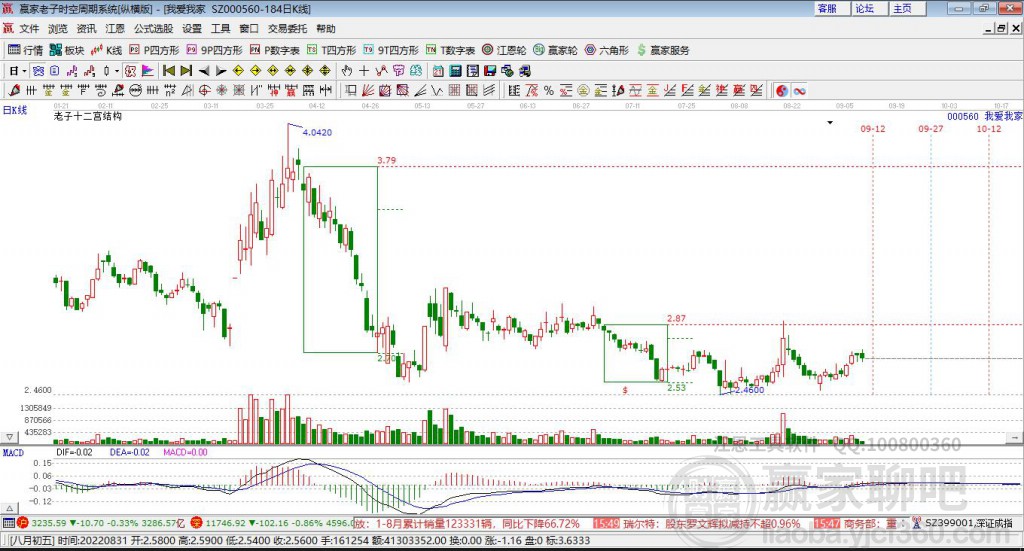Click the jump-to-last-bar icon

[x=186, y=71]
